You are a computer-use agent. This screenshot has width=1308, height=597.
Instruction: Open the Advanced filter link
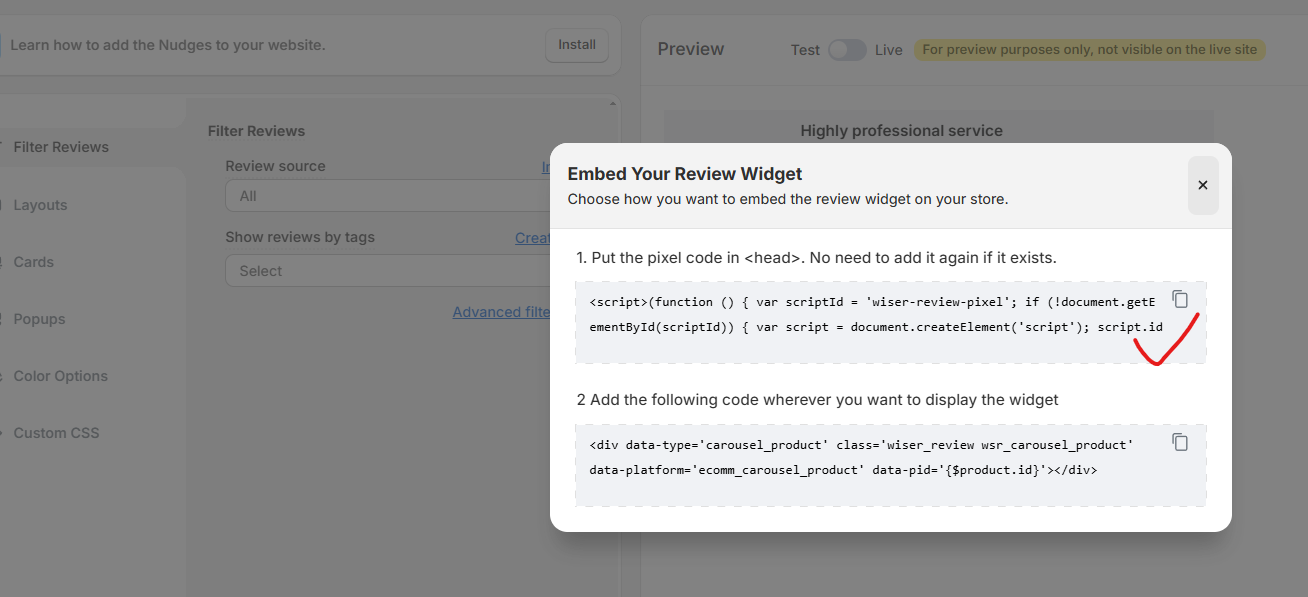point(502,312)
